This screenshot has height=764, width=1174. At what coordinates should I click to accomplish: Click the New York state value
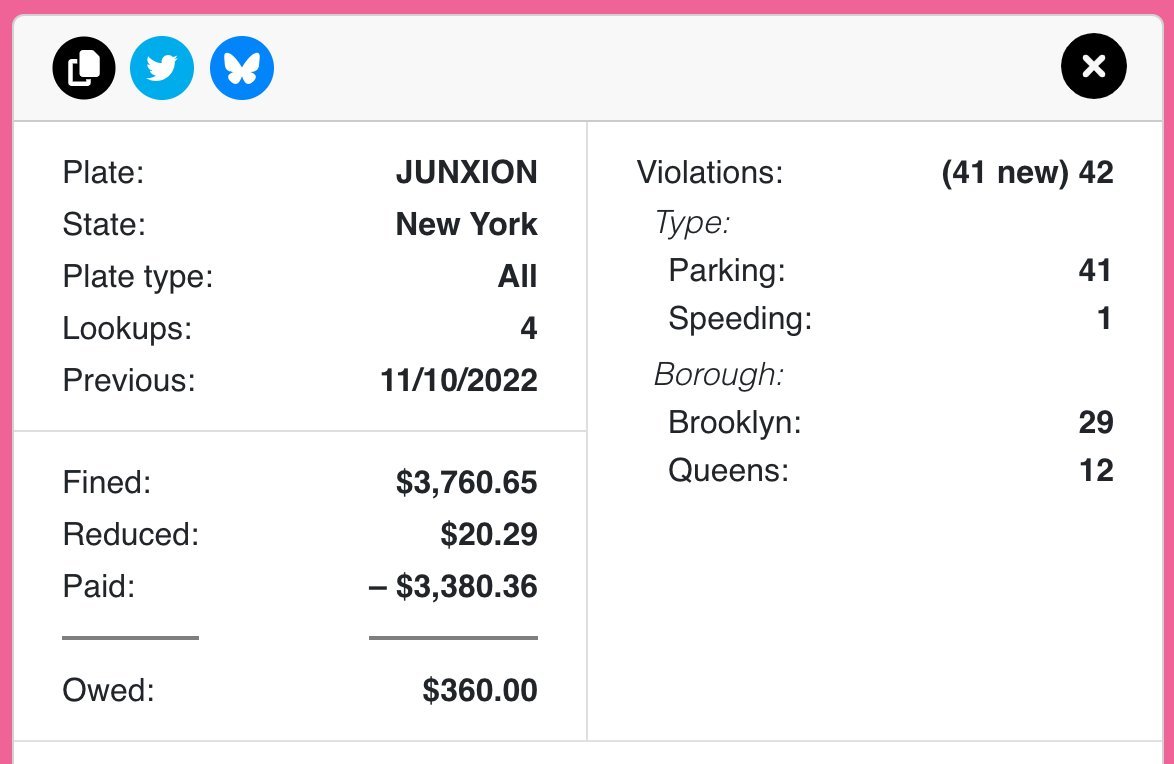pyautogui.click(x=466, y=224)
